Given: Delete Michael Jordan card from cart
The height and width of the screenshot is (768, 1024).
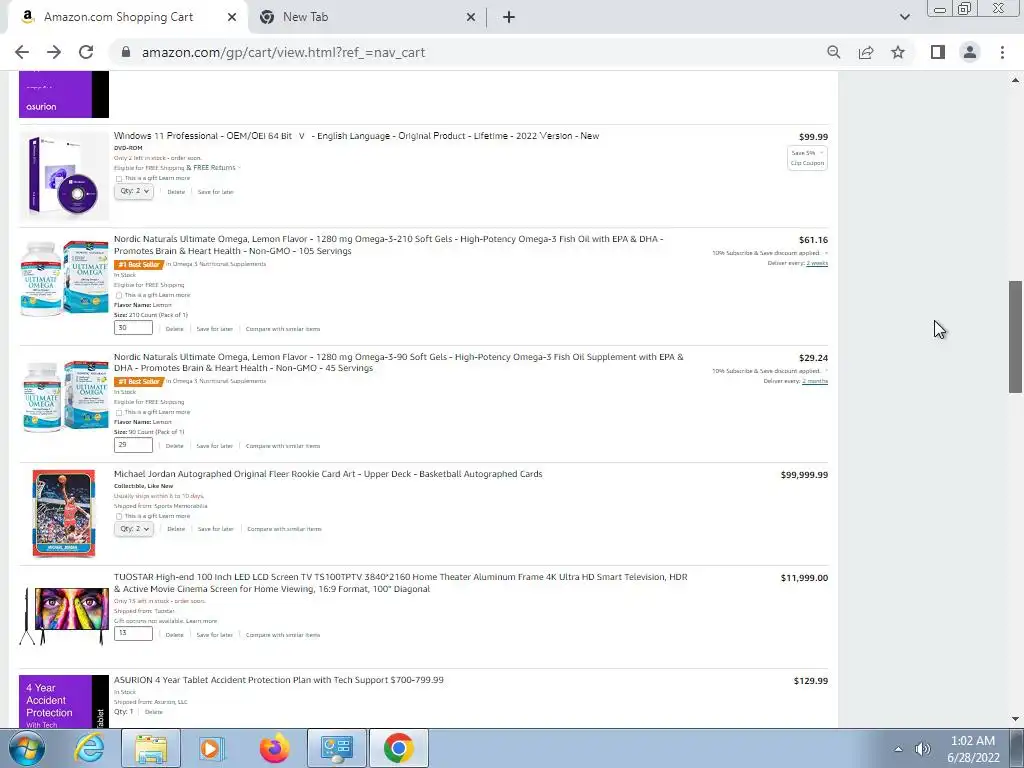Looking at the screenshot, I should click(x=176, y=529).
